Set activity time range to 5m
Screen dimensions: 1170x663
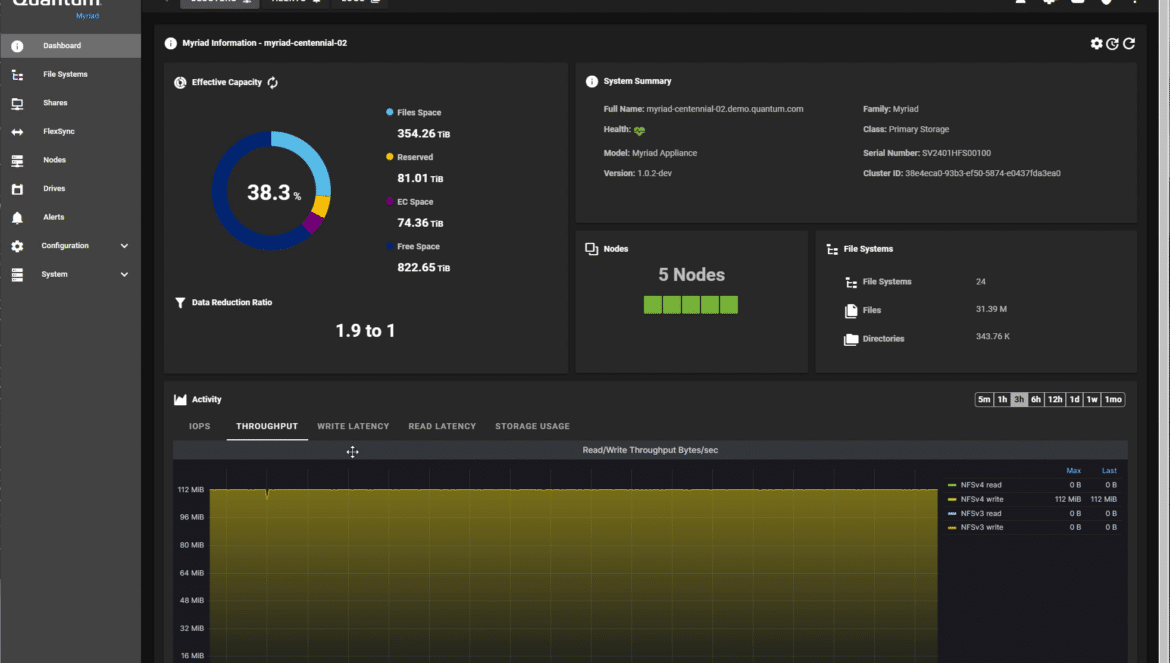tap(984, 400)
